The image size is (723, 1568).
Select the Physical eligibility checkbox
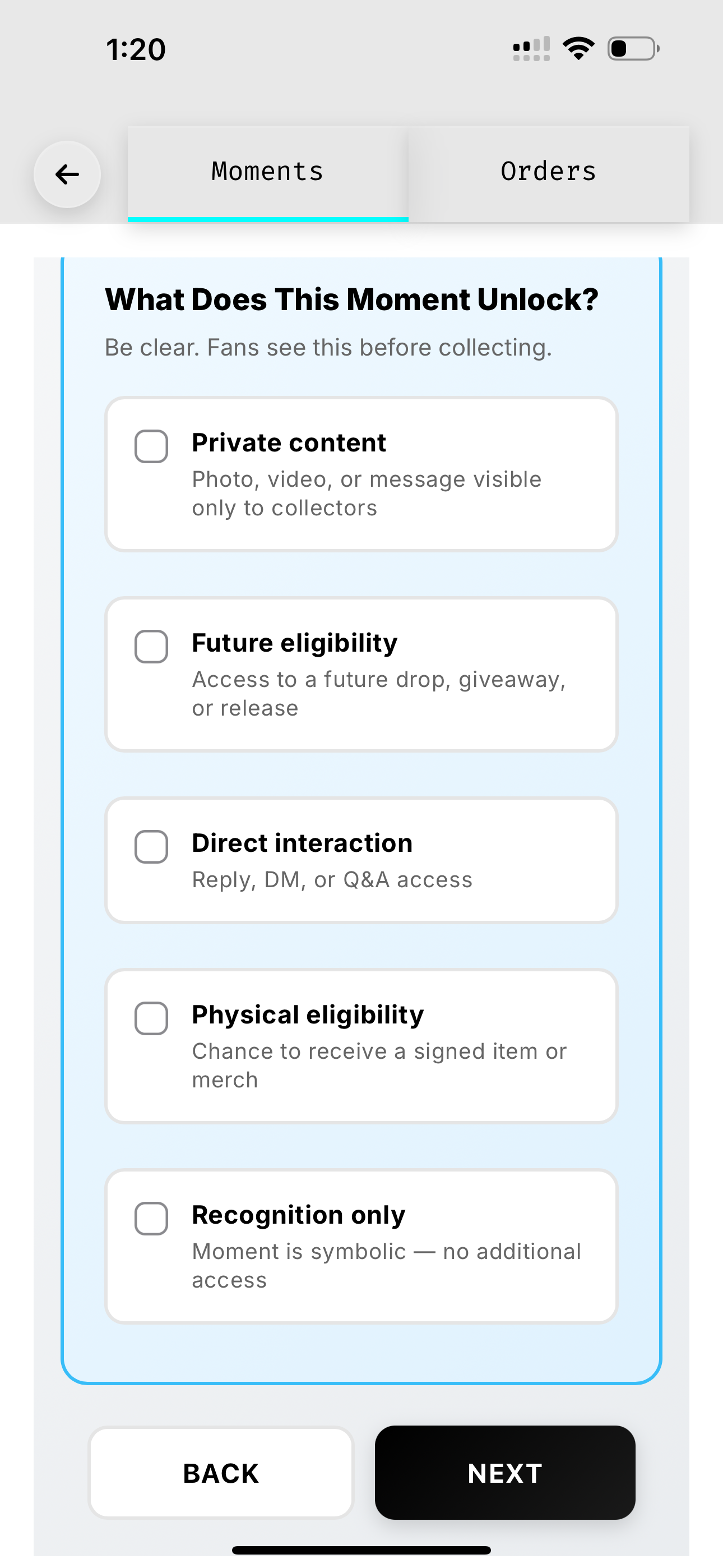(x=151, y=1018)
